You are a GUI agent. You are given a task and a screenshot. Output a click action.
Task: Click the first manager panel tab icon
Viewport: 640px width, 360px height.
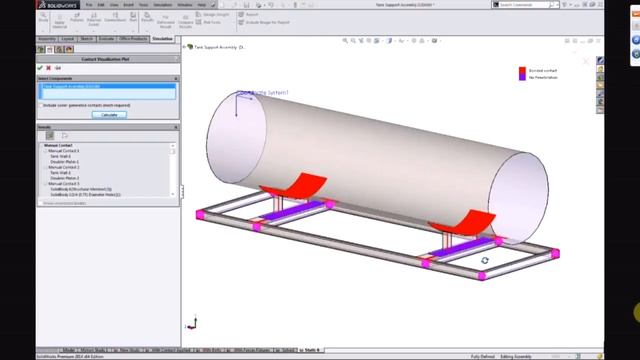coord(41,49)
